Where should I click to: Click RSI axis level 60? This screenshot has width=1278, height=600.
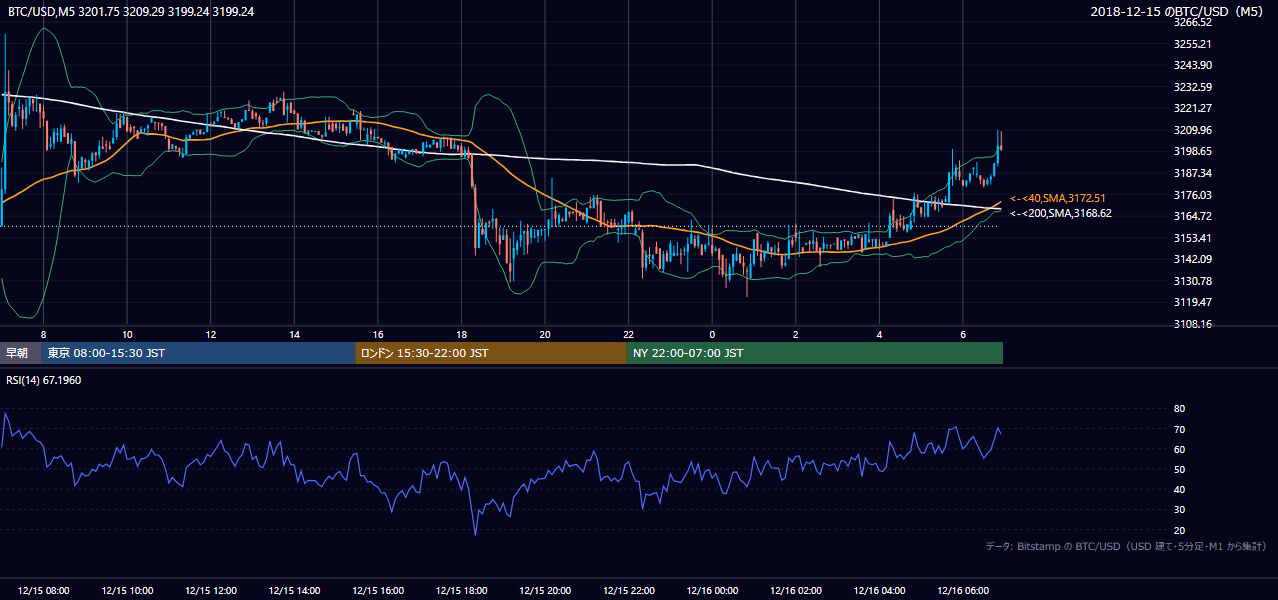[x=1179, y=449]
